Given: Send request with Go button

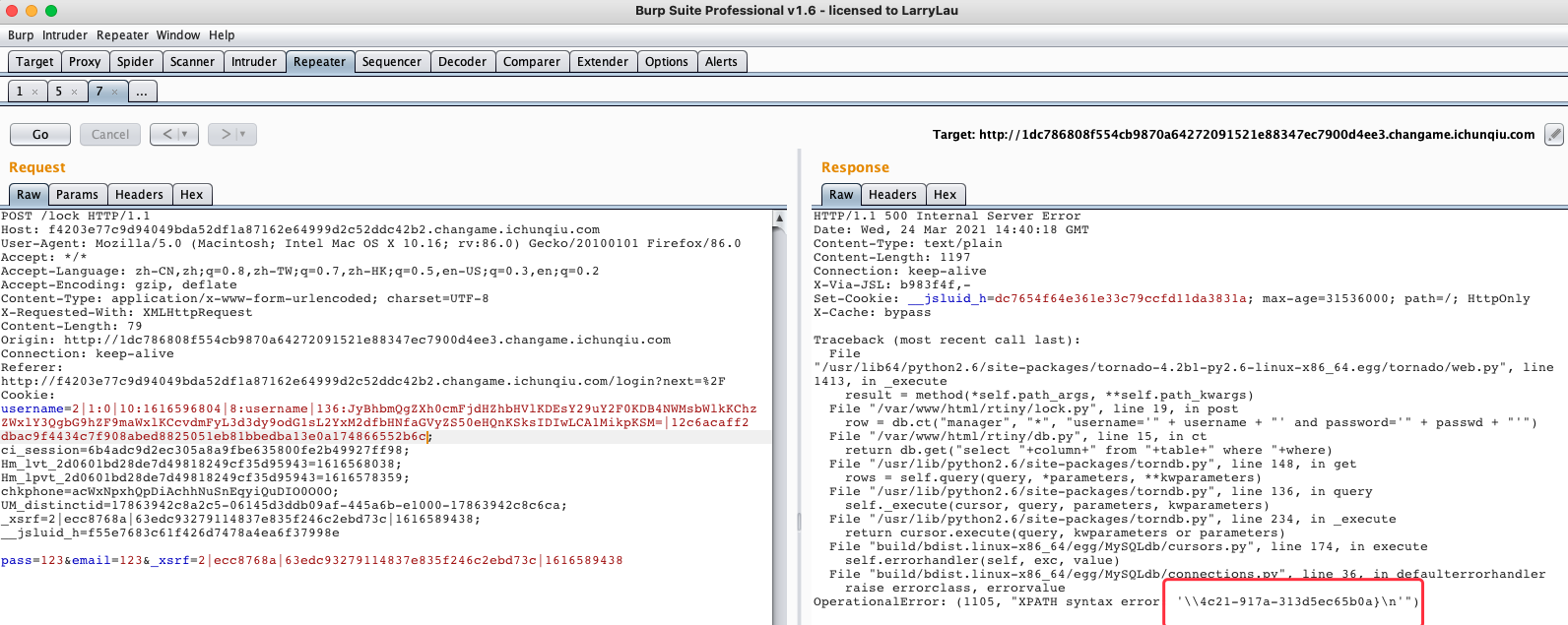Looking at the screenshot, I should (40, 134).
